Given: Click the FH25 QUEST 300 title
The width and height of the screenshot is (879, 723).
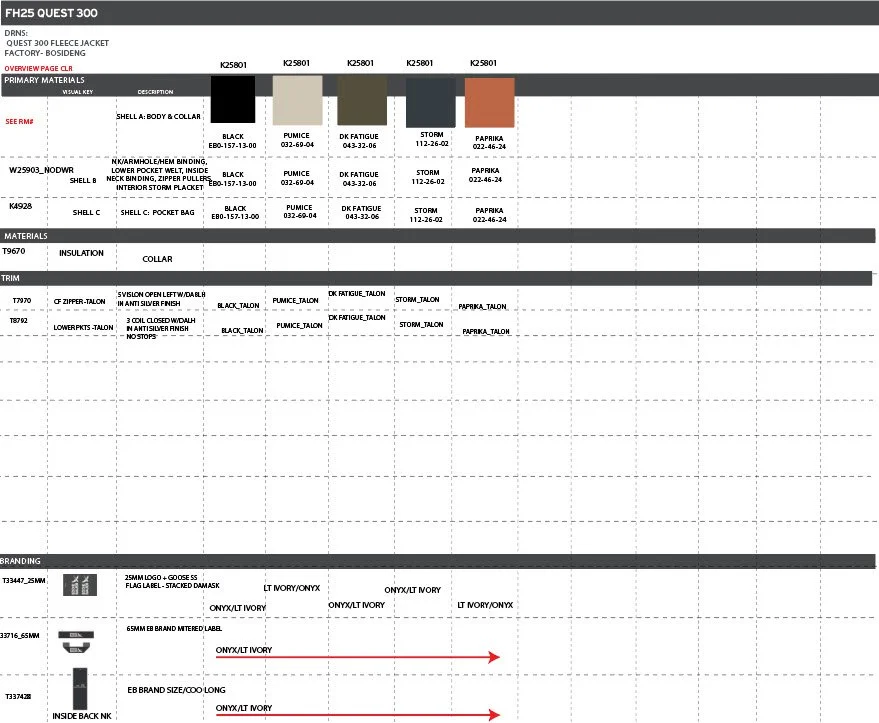Looking at the screenshot, I should [51, 13].
